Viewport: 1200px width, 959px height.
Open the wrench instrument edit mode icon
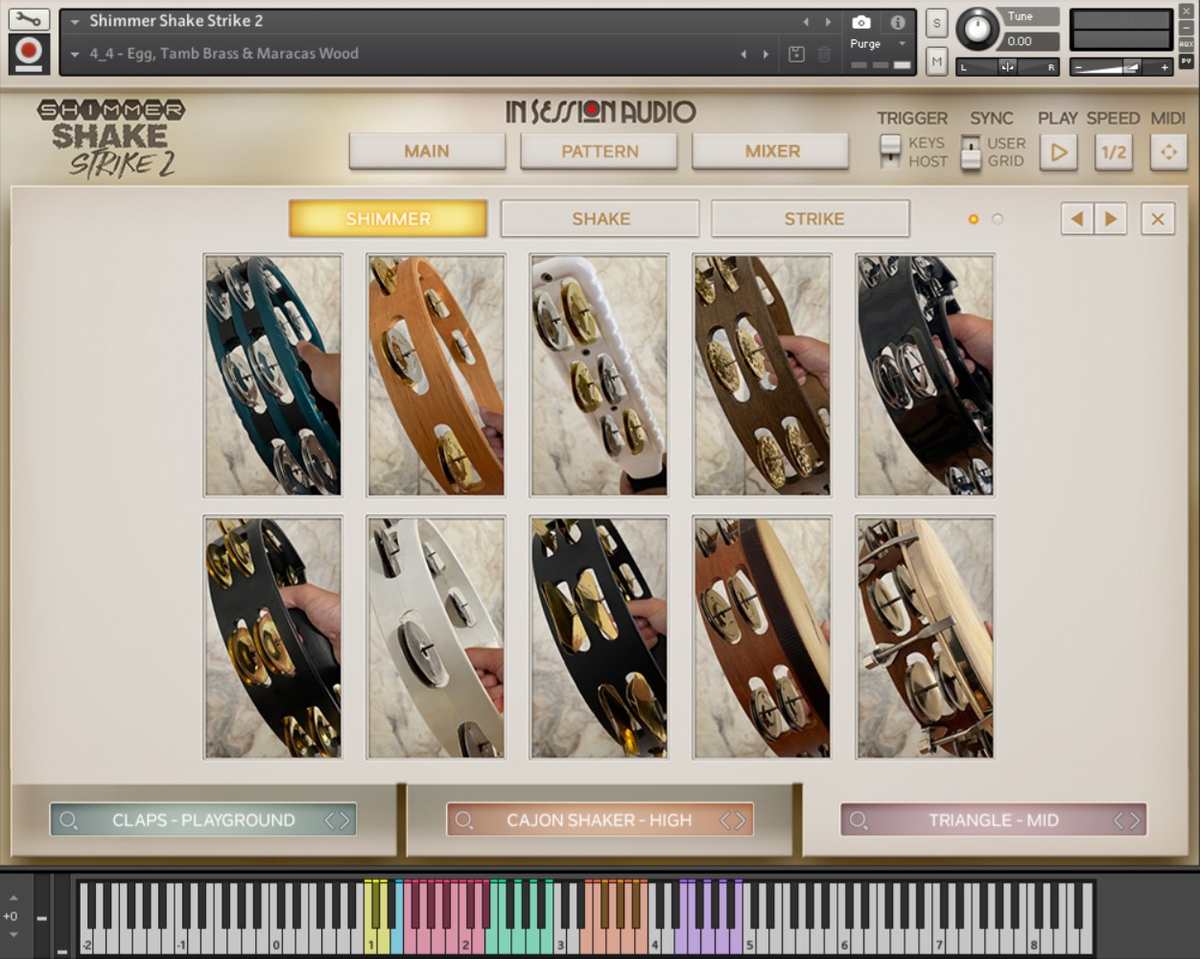point(29,19)
